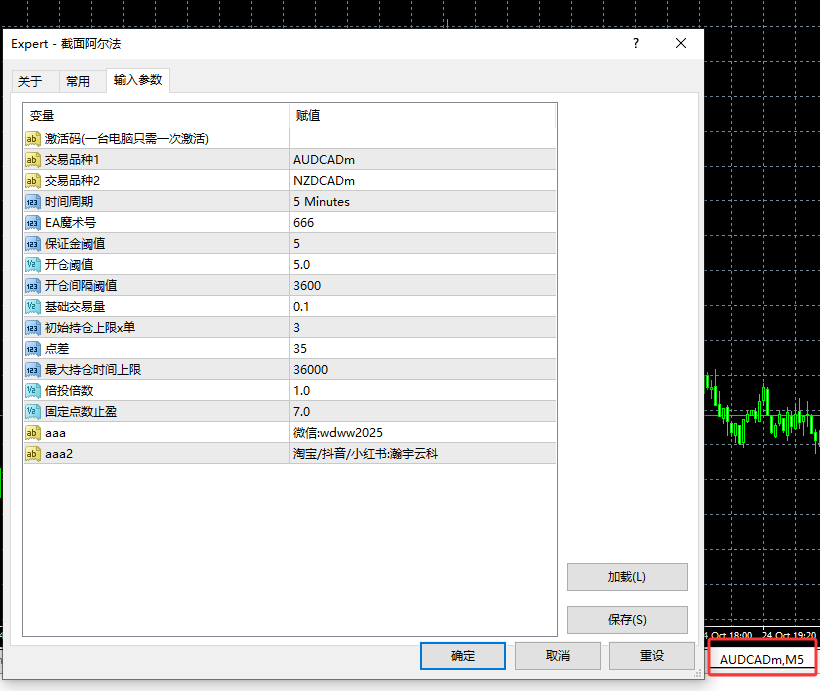Image resolution: width=820 pixels, height=691 pixels.
Task: Click the double-type icon beside 开仓阈值
Action: pyautogui.click(x=32, y=265)
